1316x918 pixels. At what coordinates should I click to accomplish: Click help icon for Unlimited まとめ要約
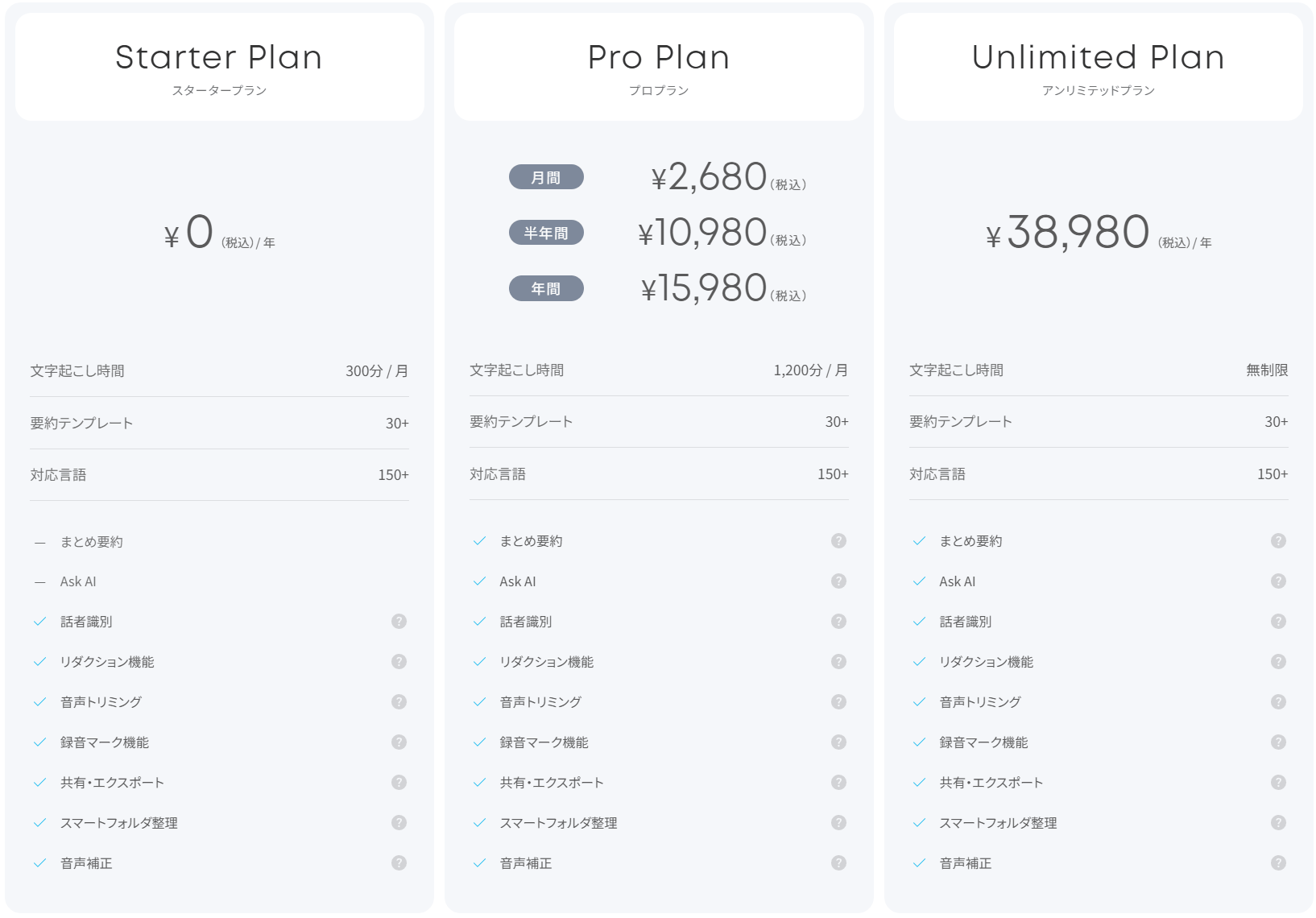tap(1278, 540)
